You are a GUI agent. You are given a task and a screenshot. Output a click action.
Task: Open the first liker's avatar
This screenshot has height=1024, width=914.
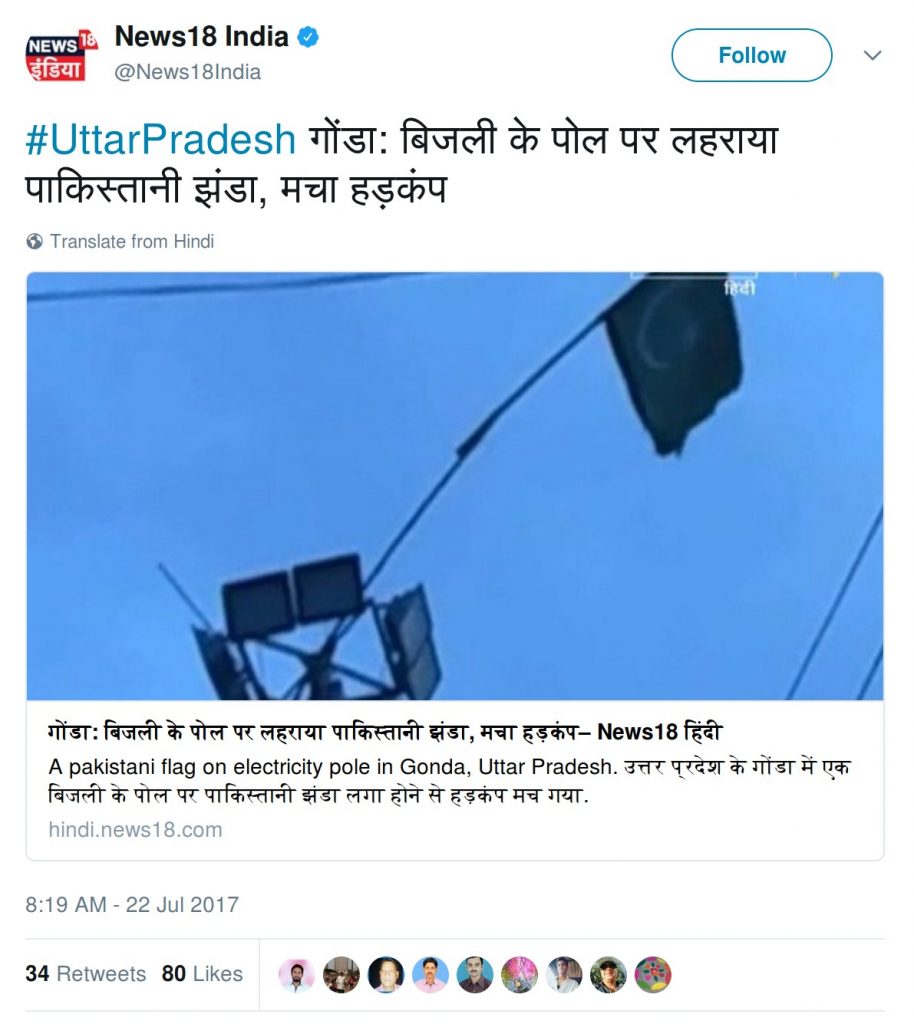pyautogui.click(x=297, y=975)
